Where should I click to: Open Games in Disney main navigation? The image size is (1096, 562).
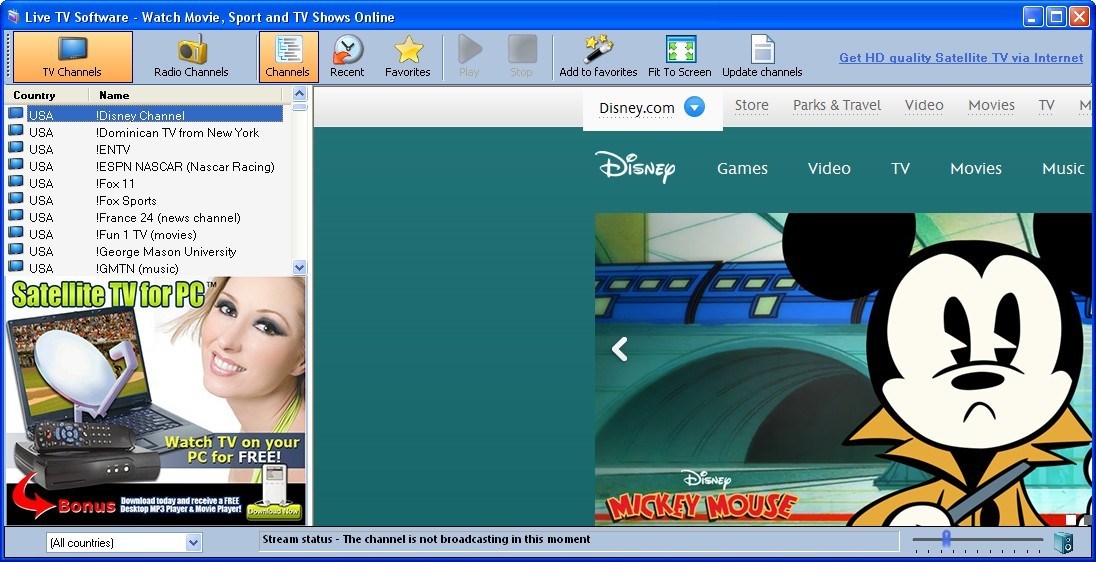[742, 168]
